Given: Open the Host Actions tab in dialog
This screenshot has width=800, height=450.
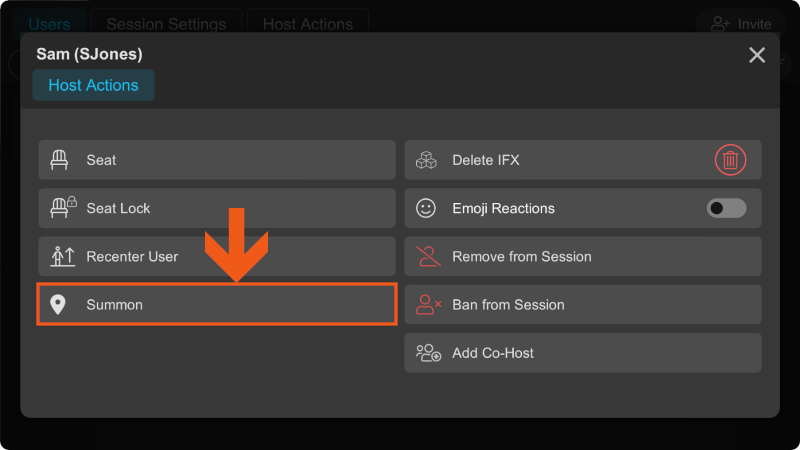Looking at the screenshot, I should (x=93, y=85).
